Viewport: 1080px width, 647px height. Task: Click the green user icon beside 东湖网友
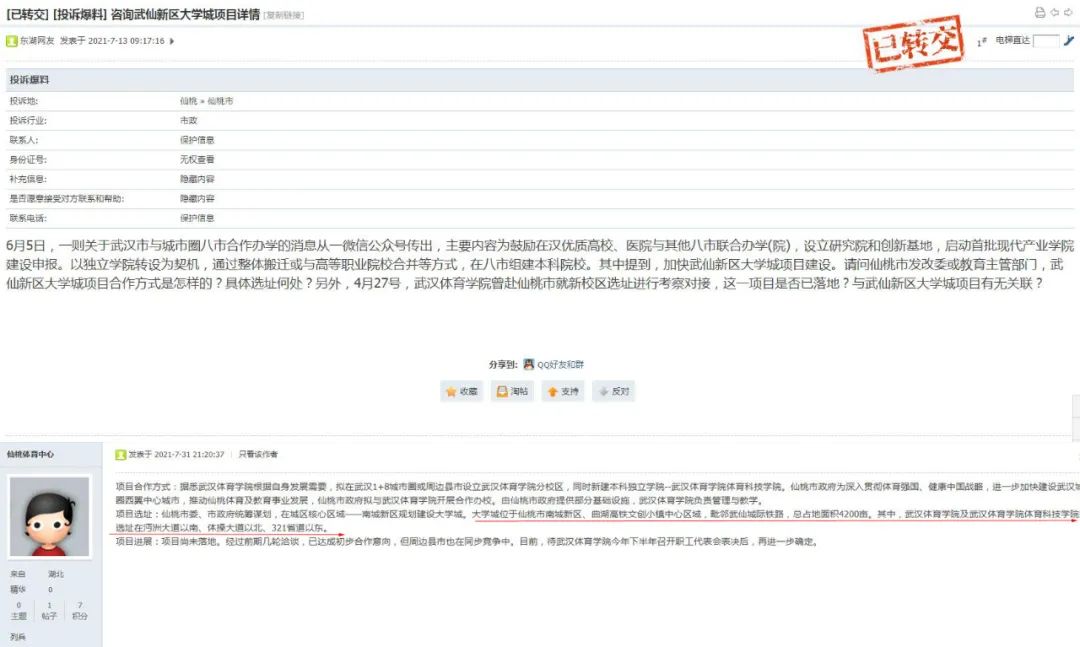12,41
